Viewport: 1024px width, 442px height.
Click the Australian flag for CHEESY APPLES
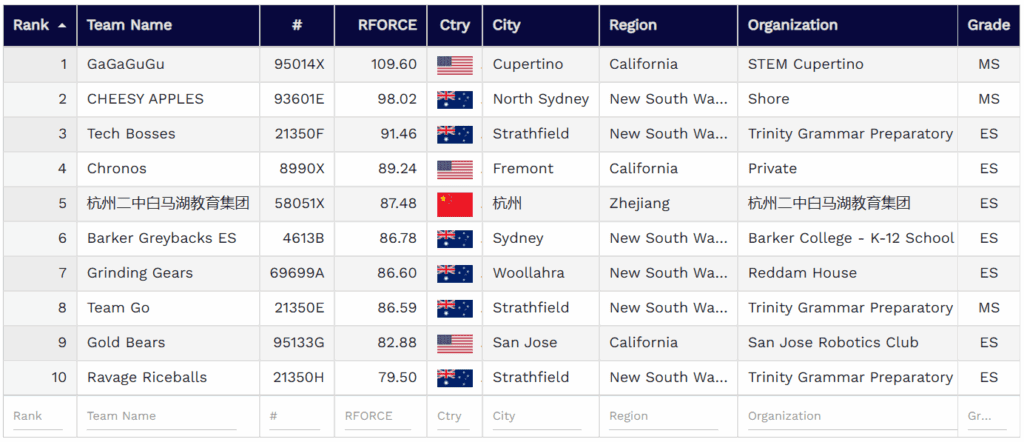[454, 99]
